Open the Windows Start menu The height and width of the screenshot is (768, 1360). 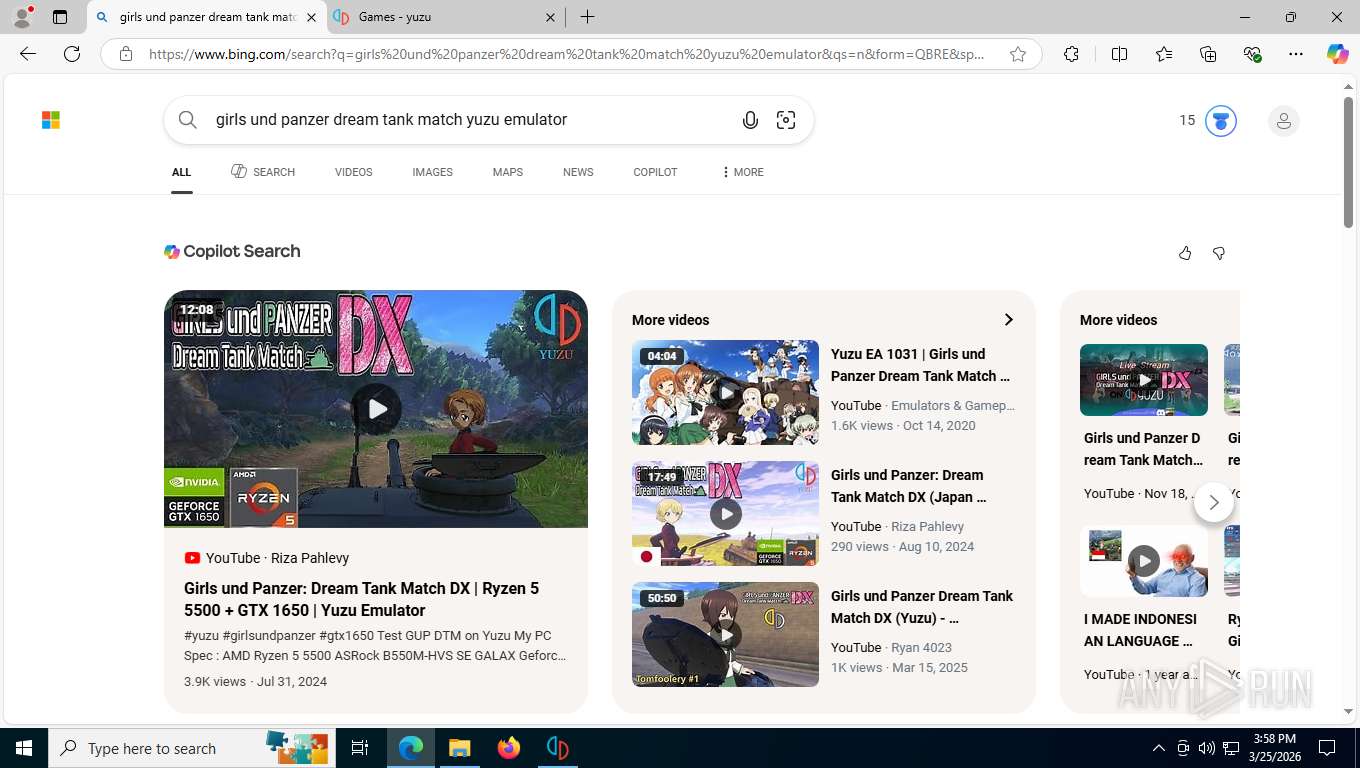24,748
